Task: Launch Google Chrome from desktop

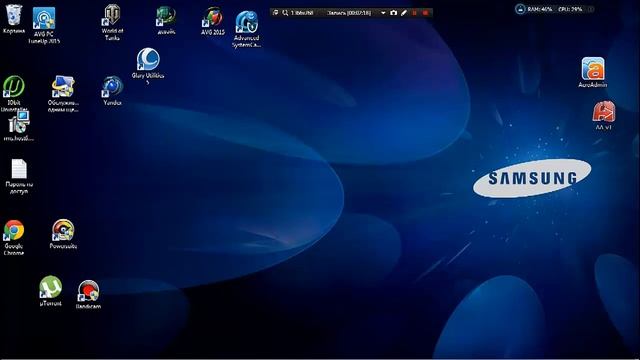Action: pyautogui.click(x=14, y=238)
